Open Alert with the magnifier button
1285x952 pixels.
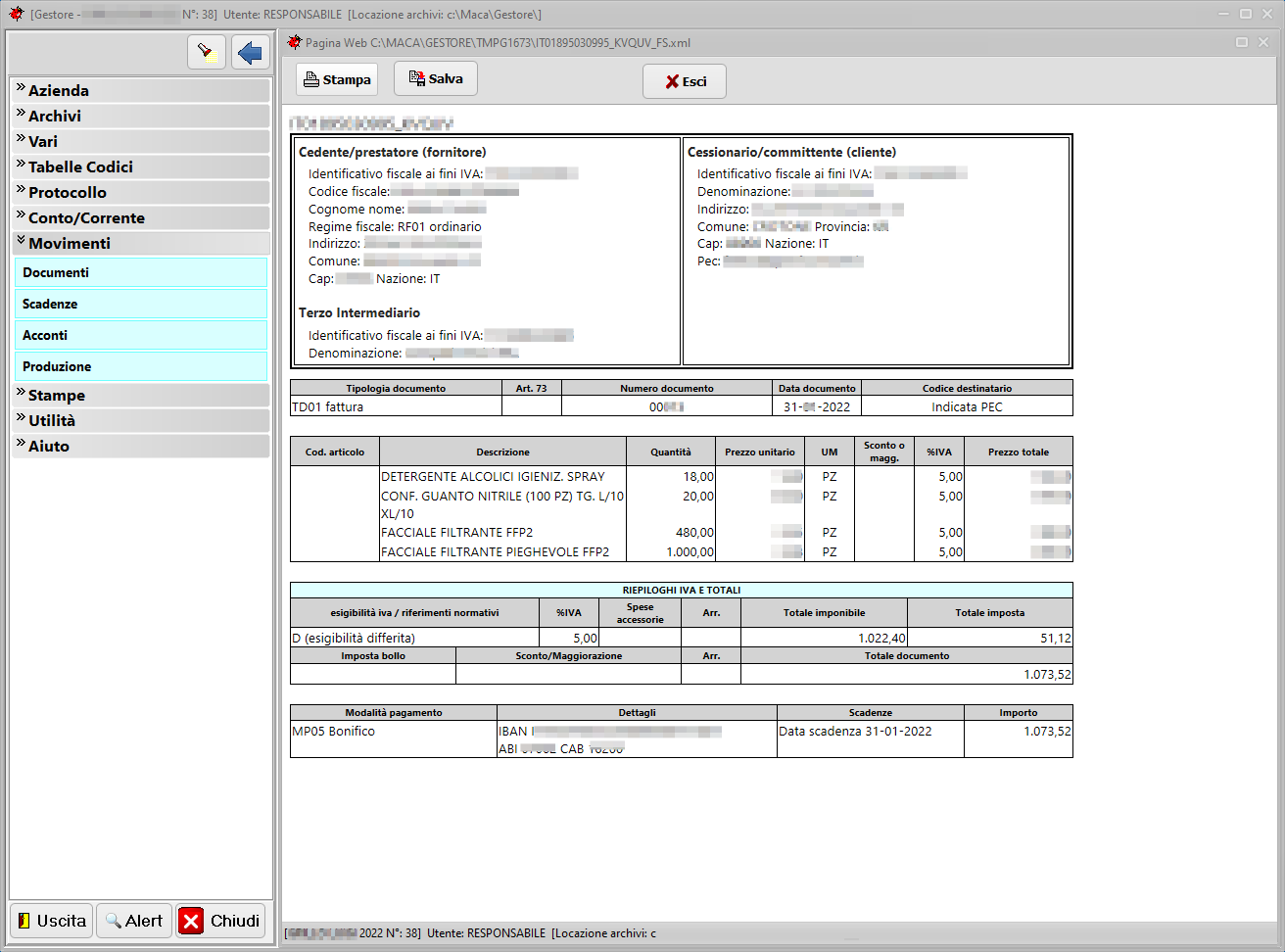134,921
